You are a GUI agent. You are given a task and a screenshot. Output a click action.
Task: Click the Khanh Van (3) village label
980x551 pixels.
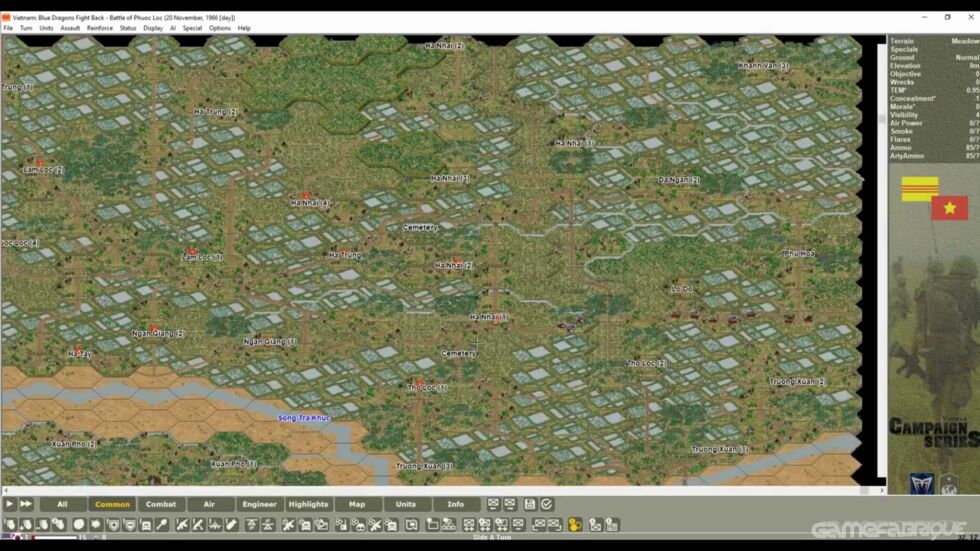click(763, 66)
